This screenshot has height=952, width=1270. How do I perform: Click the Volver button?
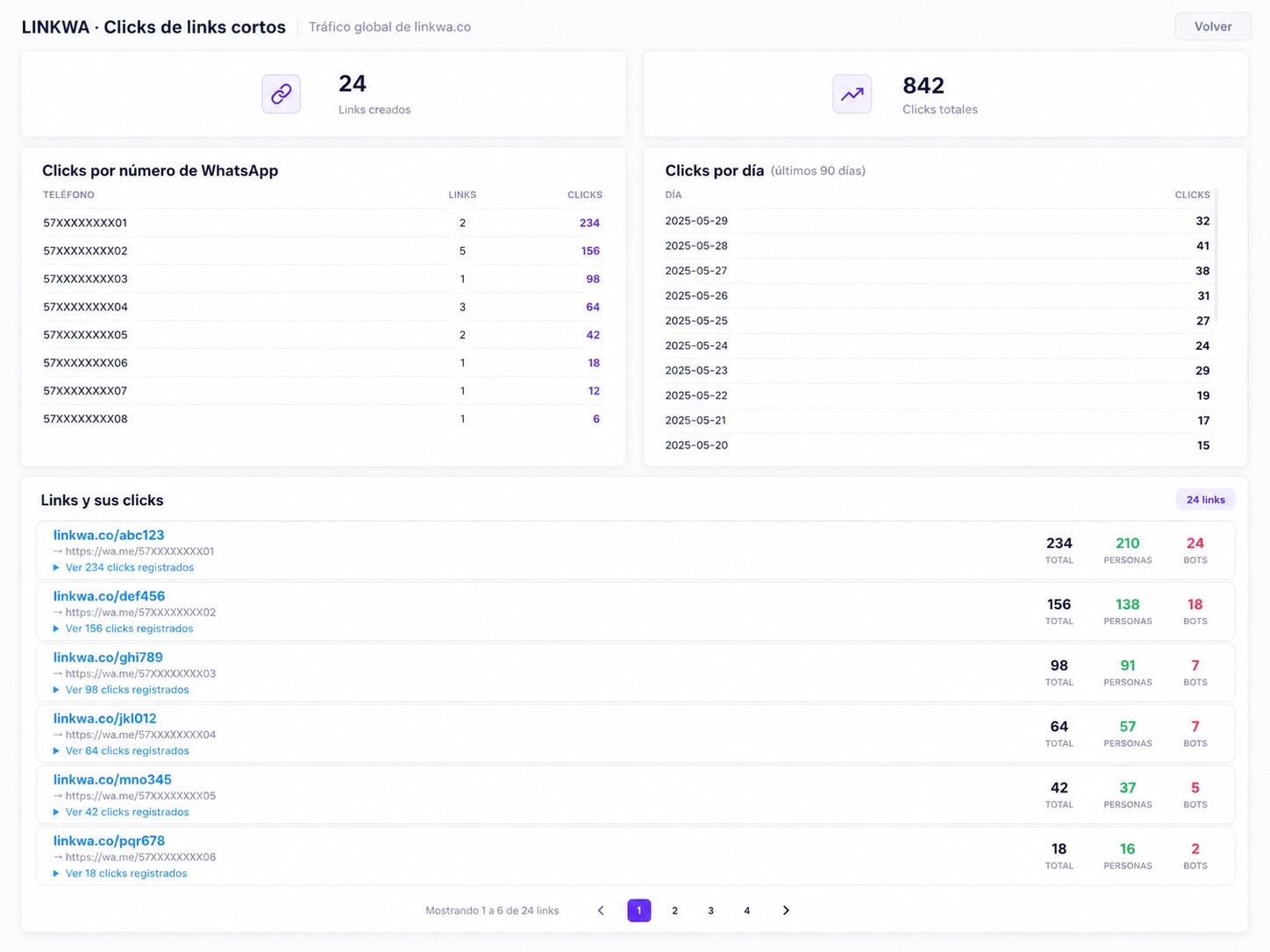1213,26
